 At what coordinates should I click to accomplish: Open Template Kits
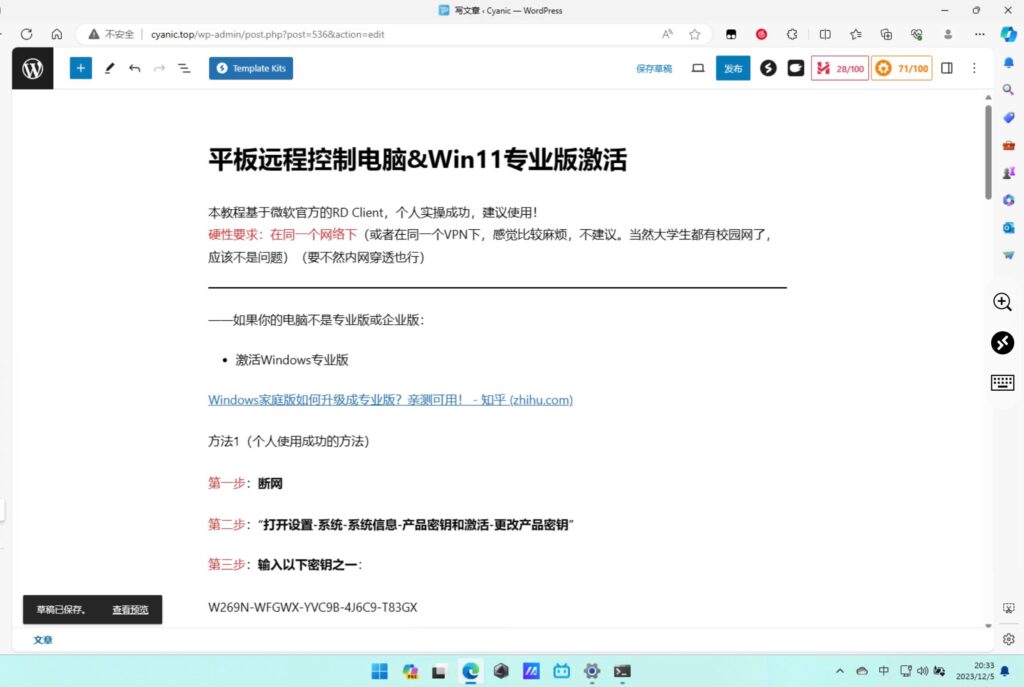(251, 69)
